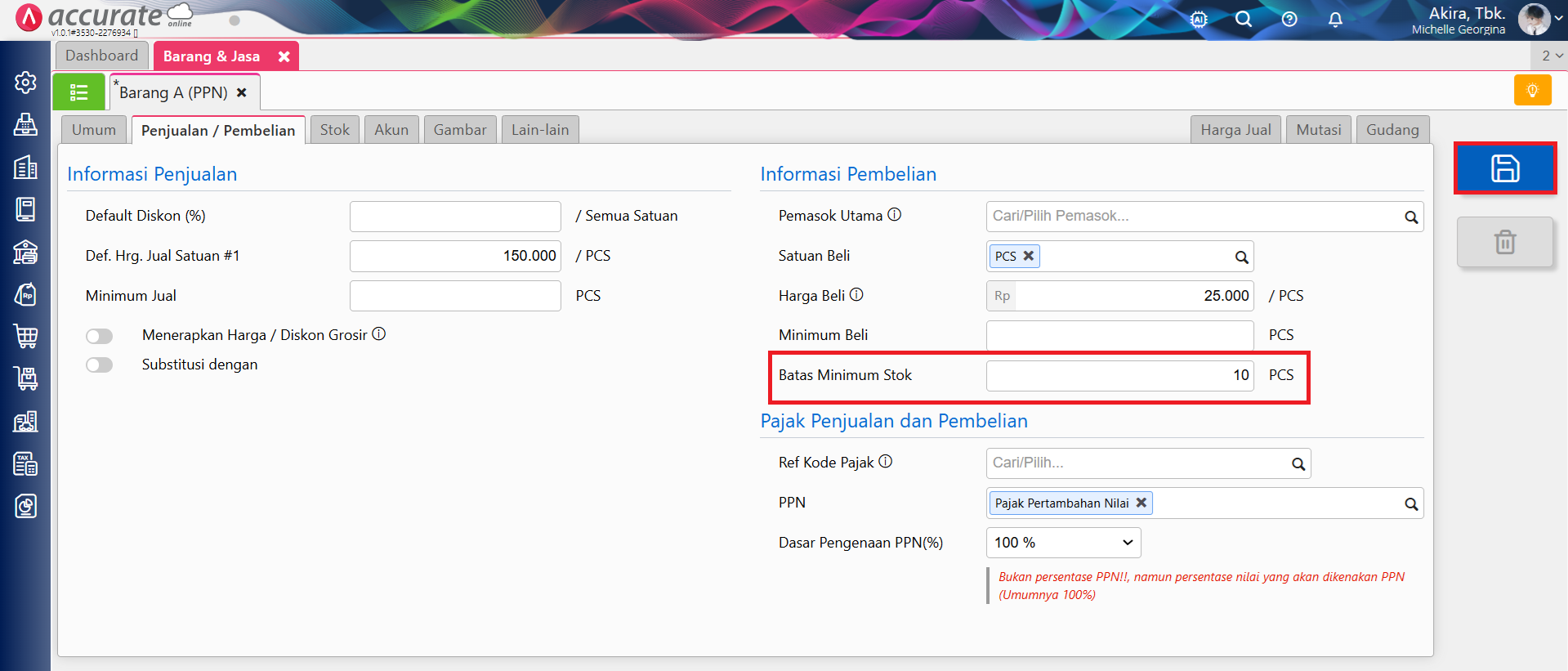1568x671 pixels.
Task: Turn on the Substitusi dengan switch
Action: pyautogui.click(x=100, y=365)
